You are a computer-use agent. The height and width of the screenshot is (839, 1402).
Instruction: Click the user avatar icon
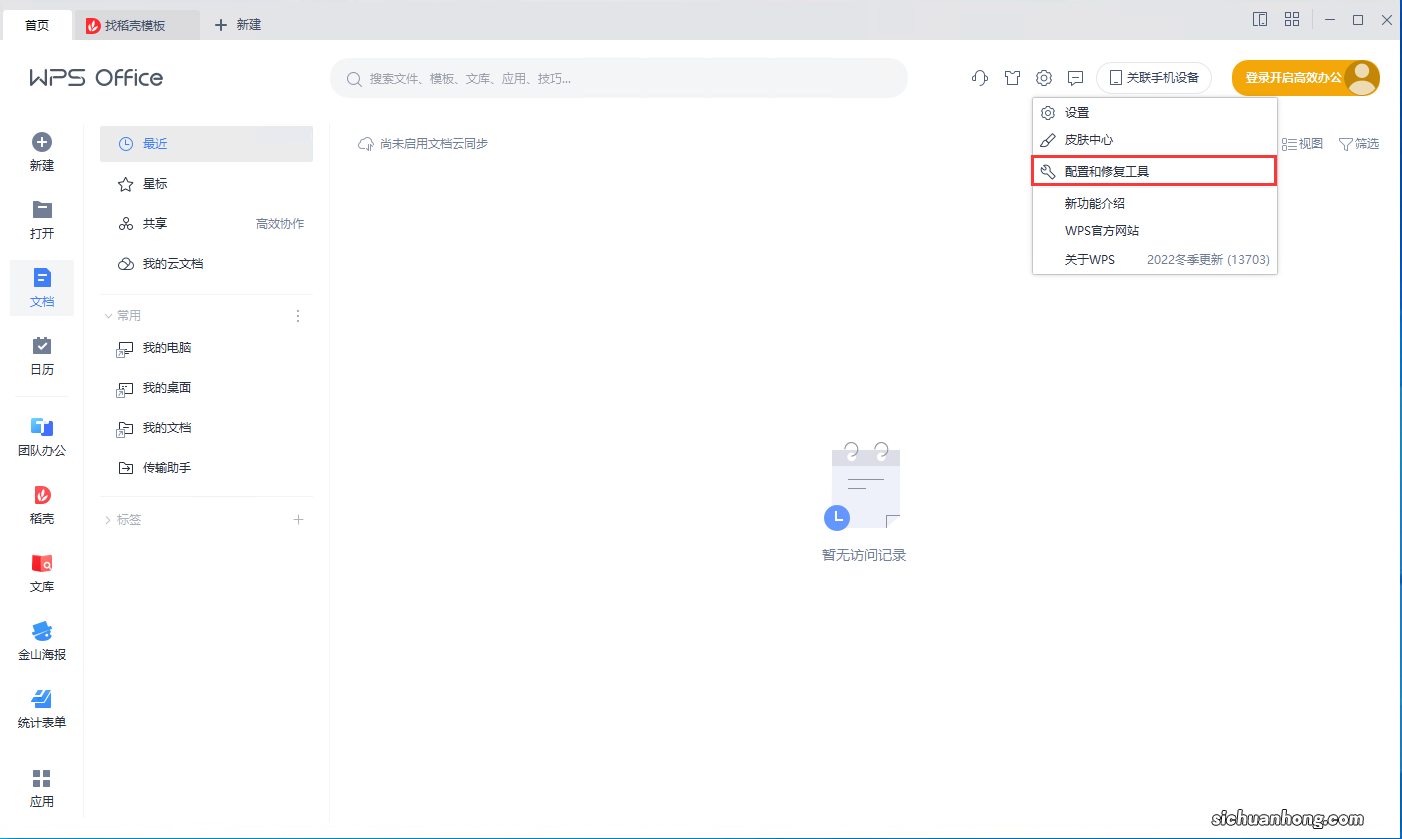[x=1362, y=78]
